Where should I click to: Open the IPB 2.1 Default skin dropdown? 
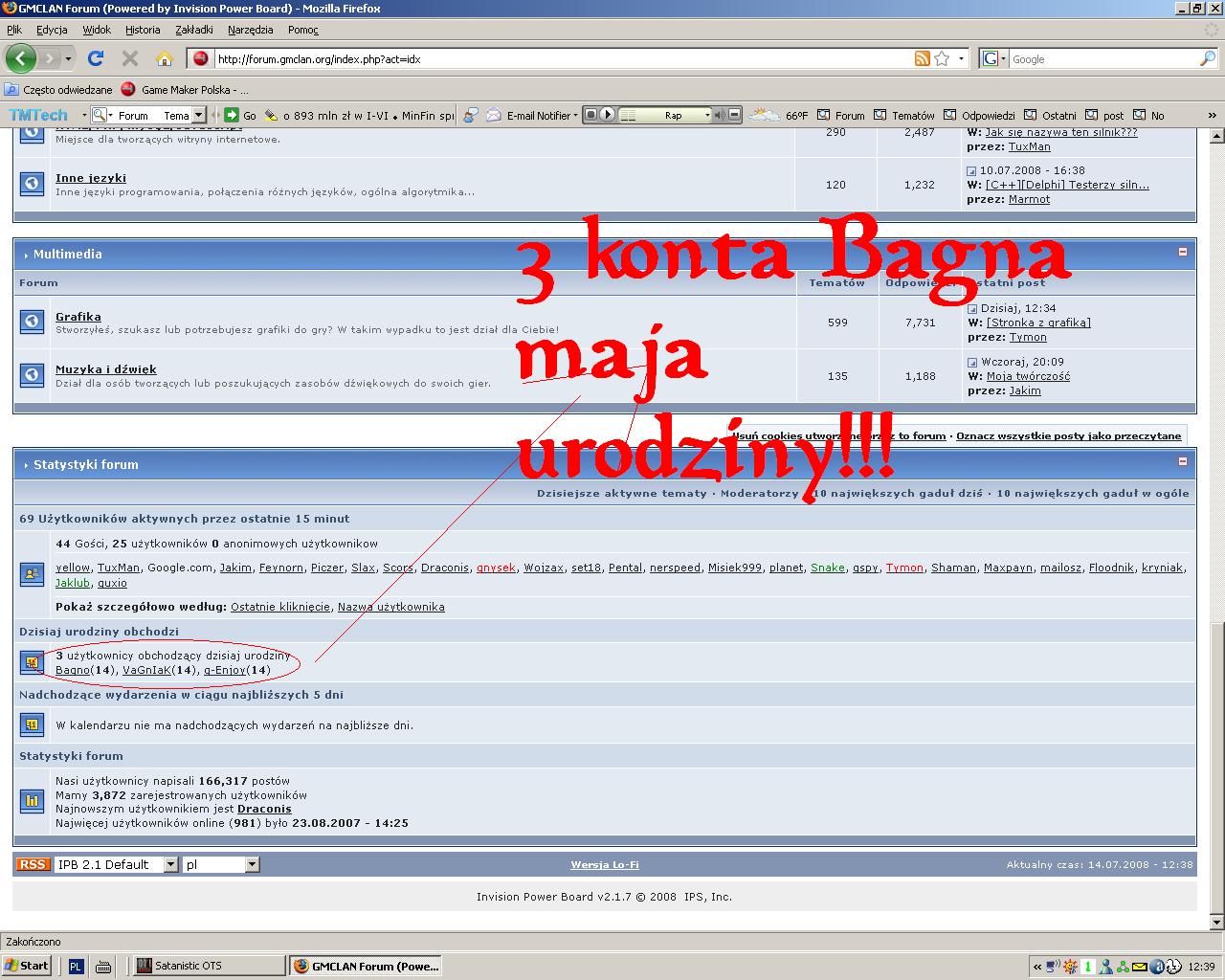click(170, 864)
